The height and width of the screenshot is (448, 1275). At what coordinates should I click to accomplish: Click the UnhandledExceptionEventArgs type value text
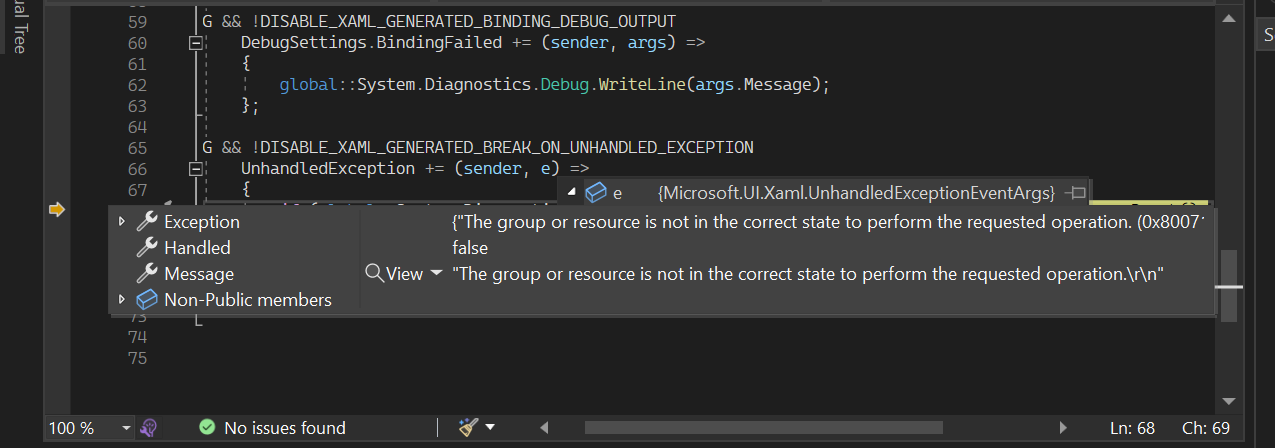[857, 192]
